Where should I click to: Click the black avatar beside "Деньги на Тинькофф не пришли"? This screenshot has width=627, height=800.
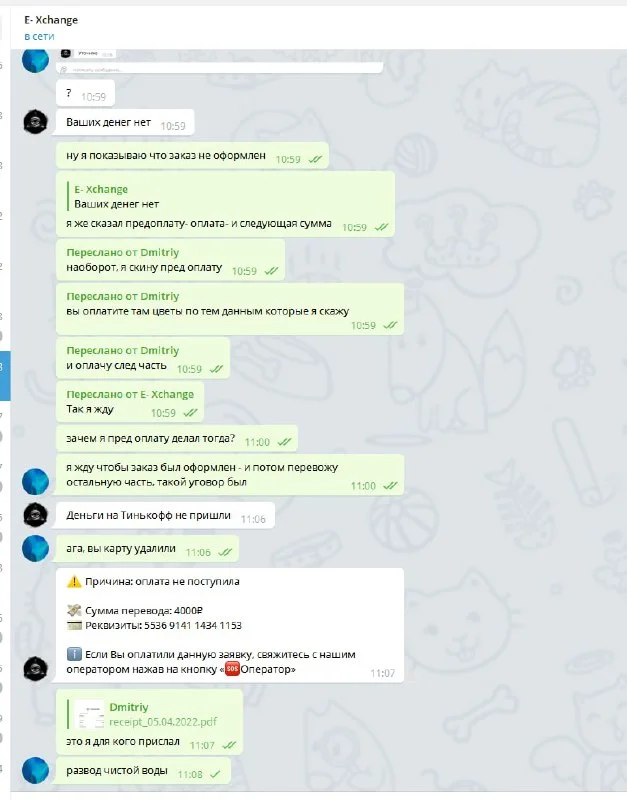pyautogui.click(x=35, y=515)
